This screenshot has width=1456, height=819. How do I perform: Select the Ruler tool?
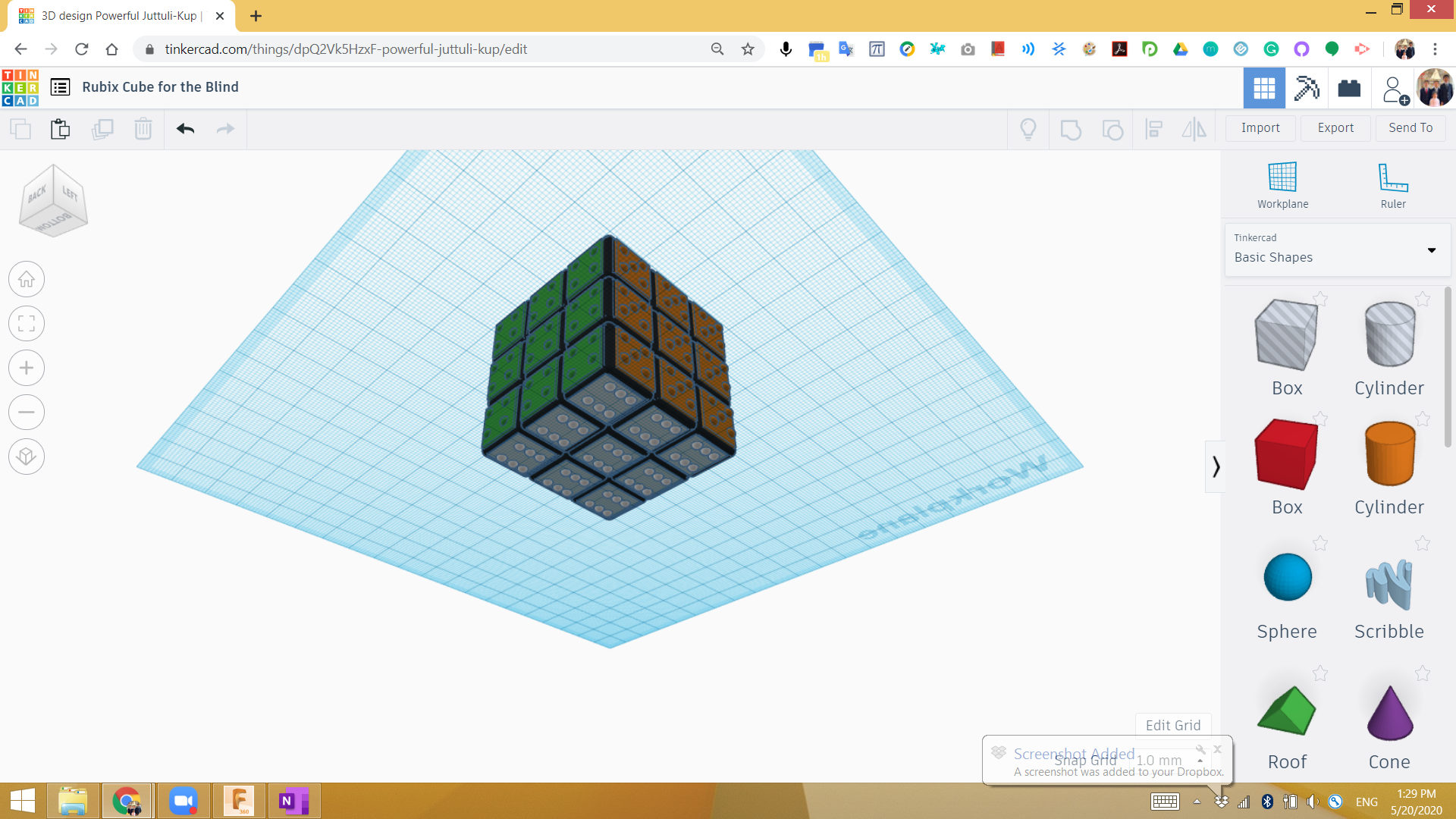point(1393,185)
